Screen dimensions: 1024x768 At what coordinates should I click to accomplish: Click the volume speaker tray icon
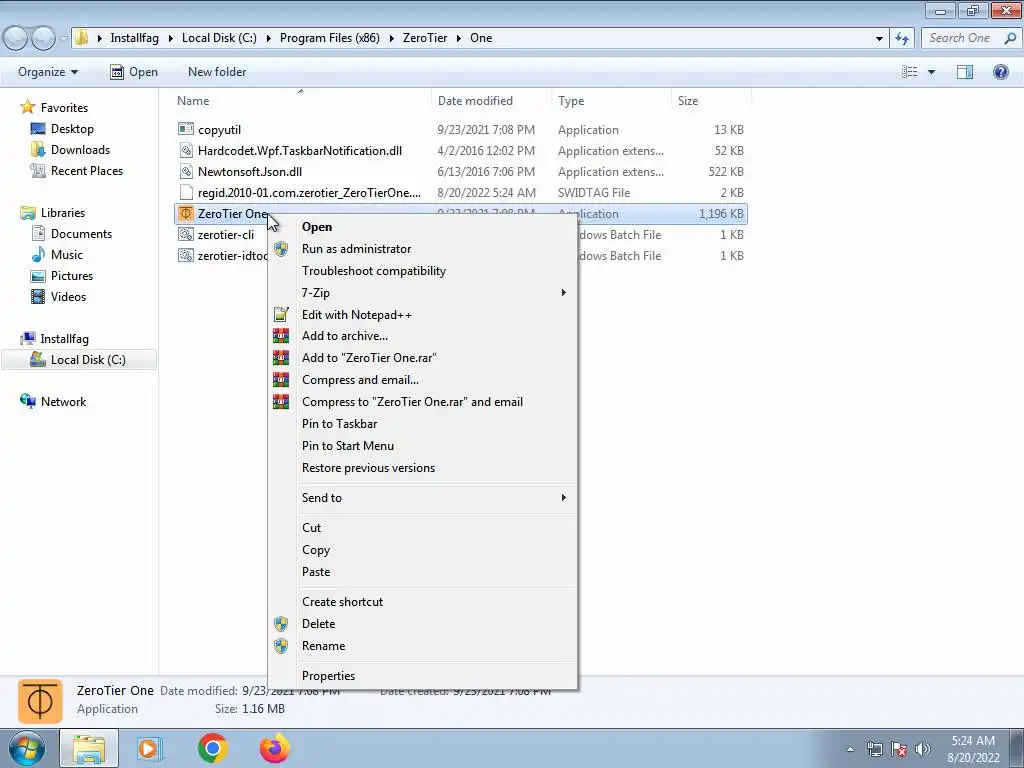pos(923,749)
